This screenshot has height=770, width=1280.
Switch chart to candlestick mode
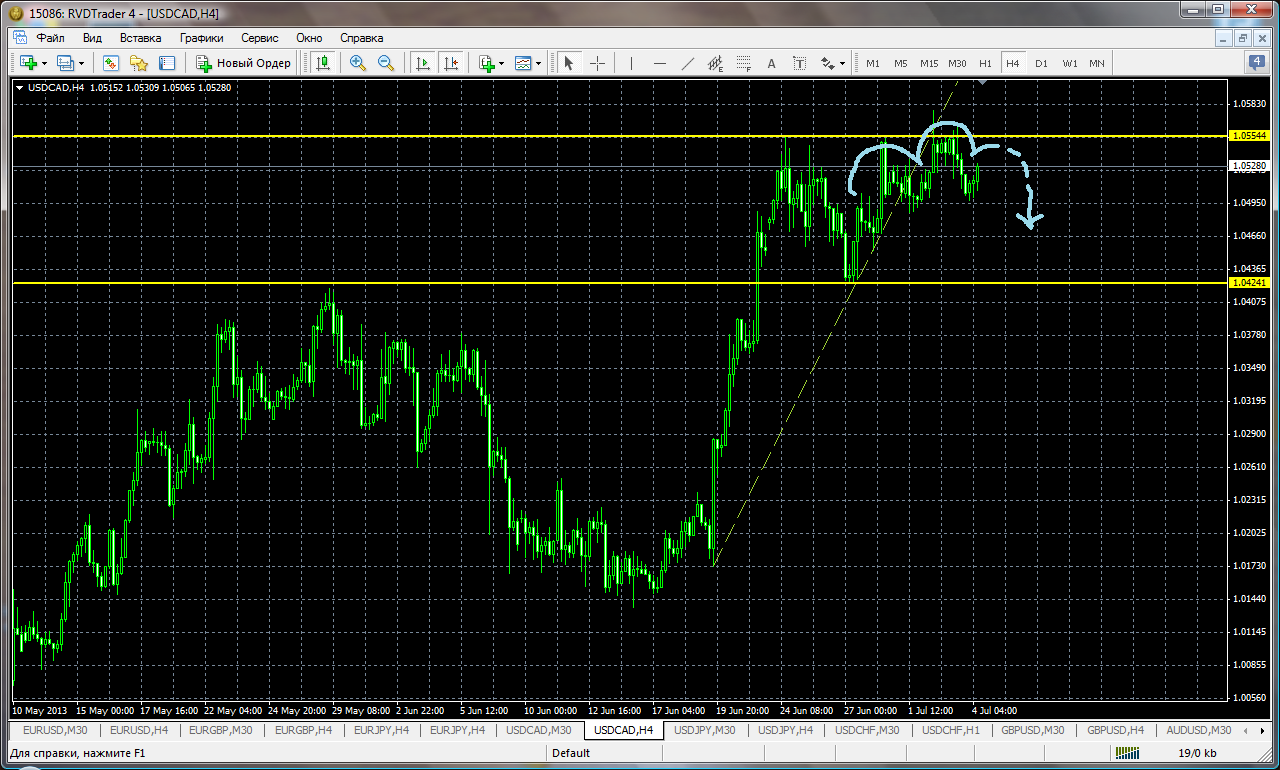click(323, 63)
